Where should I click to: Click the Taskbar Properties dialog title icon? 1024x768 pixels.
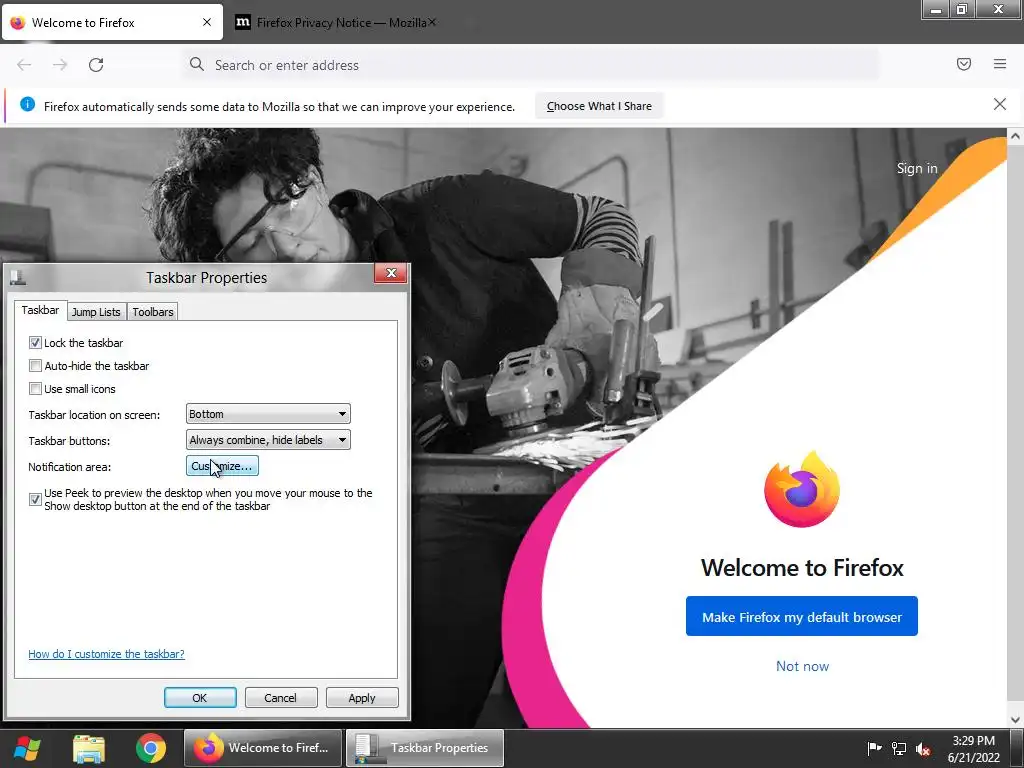click(18, 278)
